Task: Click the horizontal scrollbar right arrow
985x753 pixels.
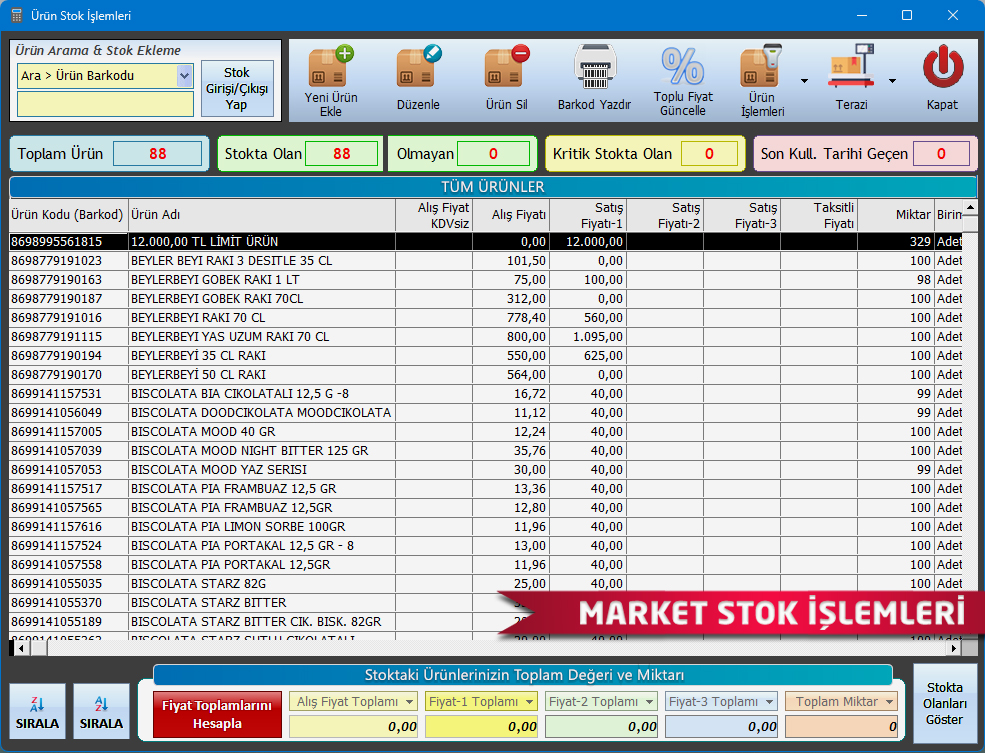Action: (x=954, y=647)
